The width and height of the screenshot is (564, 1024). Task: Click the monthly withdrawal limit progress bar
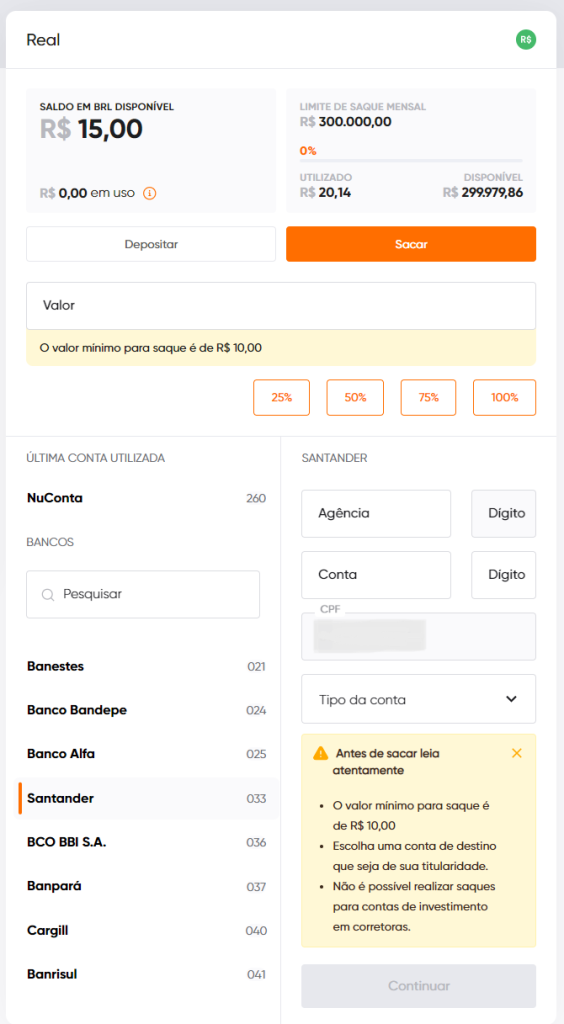411,160
